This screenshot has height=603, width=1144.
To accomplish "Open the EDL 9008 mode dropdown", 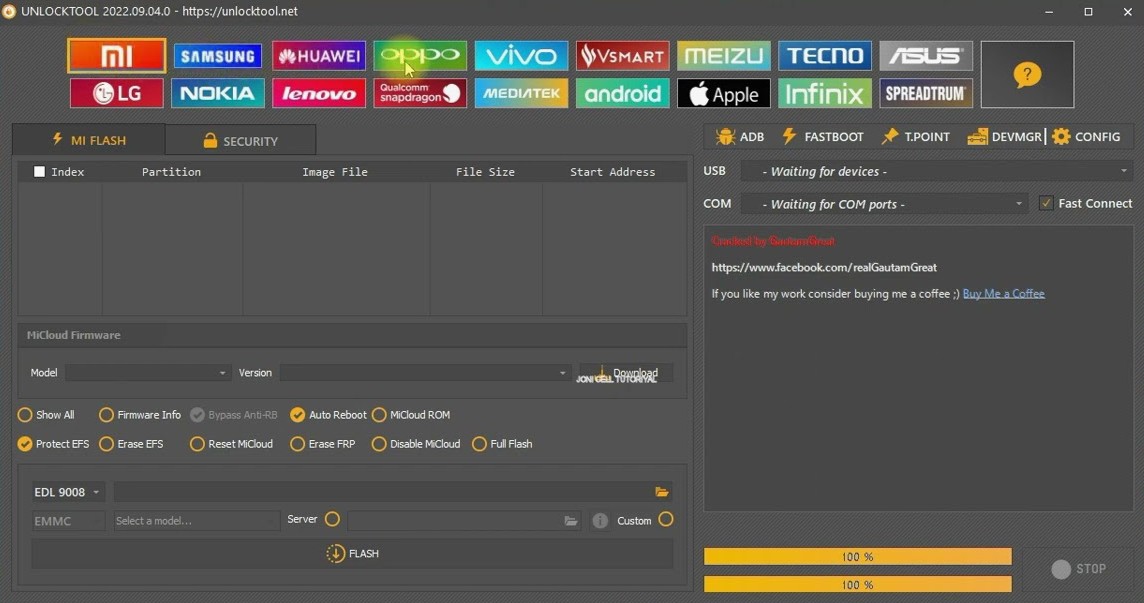I will (68, 492).
